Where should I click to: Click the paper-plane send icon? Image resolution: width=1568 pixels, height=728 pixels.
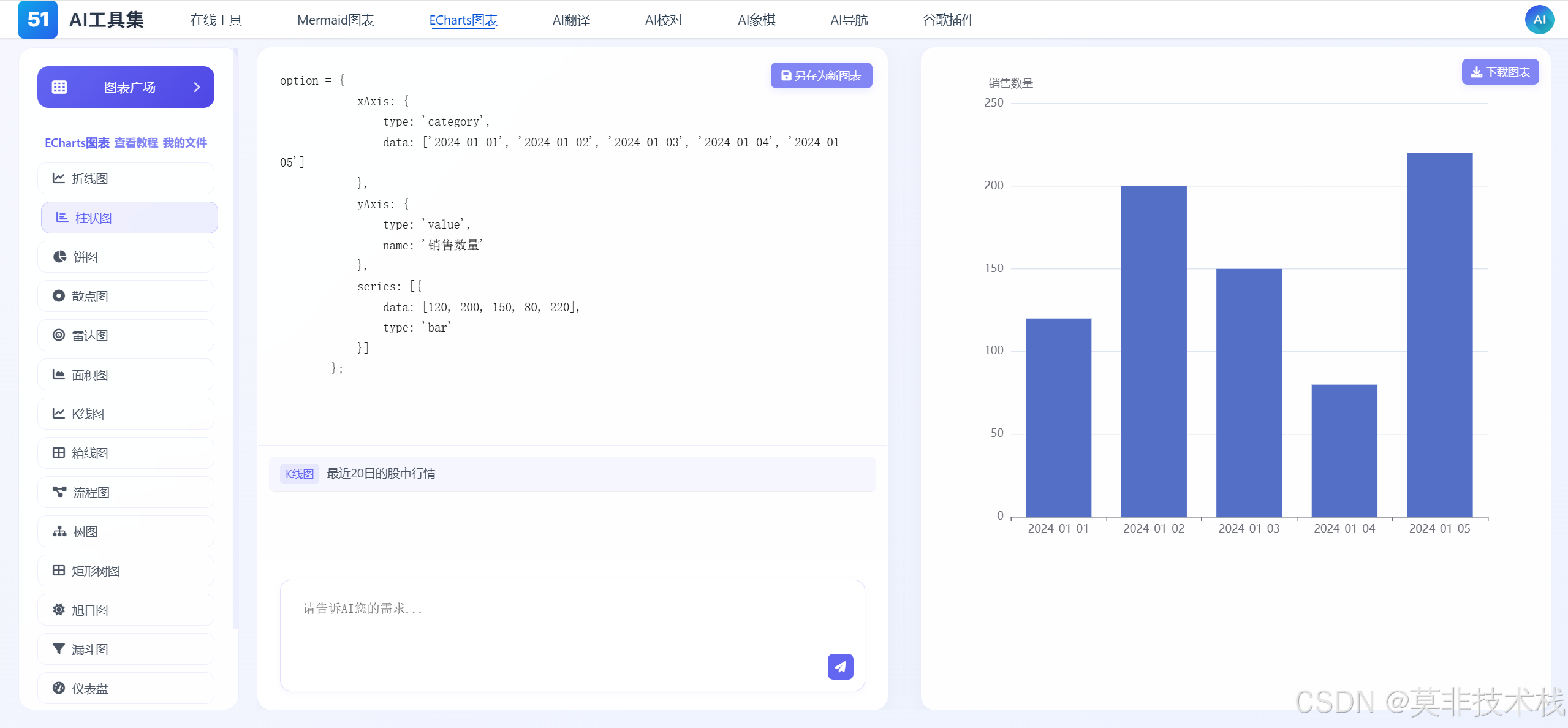click(x=840, y=666)
